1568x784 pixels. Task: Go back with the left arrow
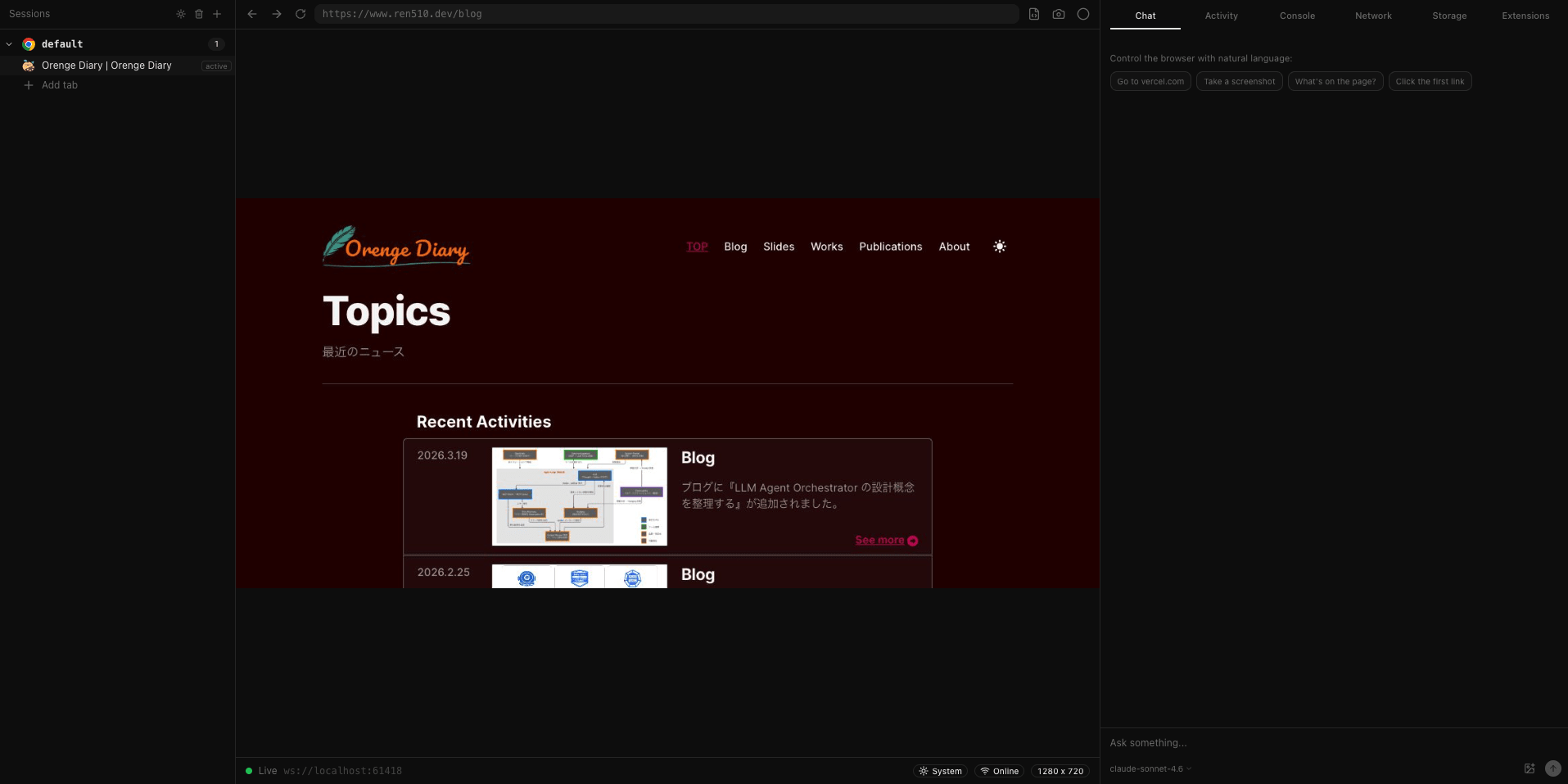[252, 14]
